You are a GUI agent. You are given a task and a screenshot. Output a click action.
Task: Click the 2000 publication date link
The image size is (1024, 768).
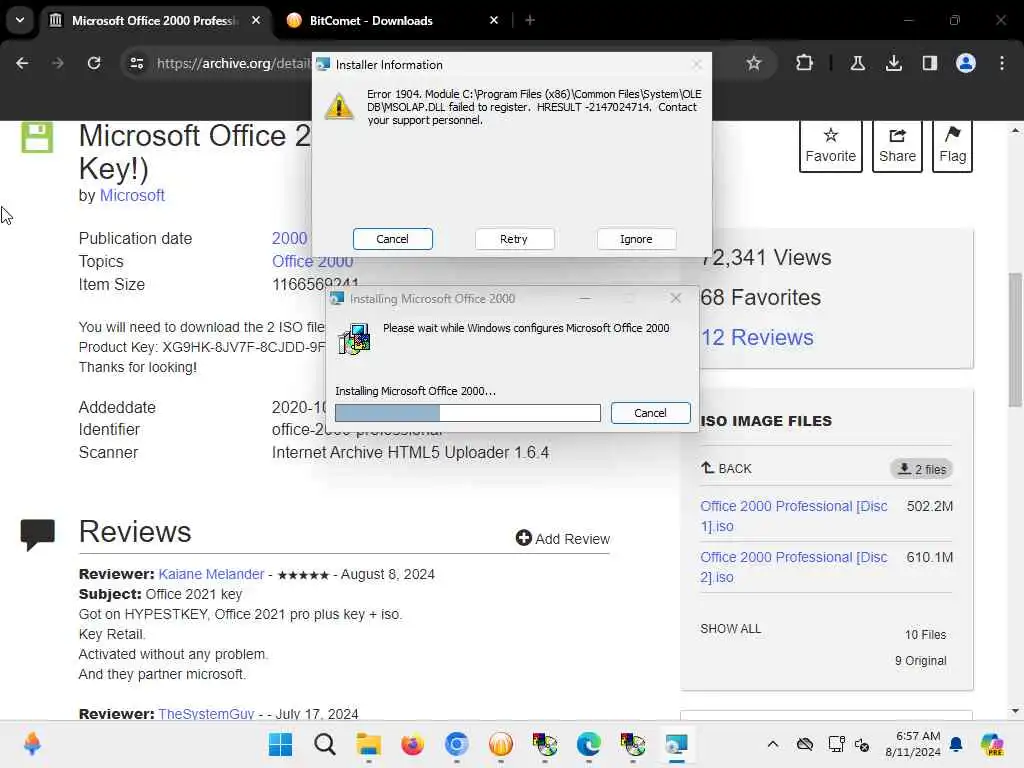point(289,238)
